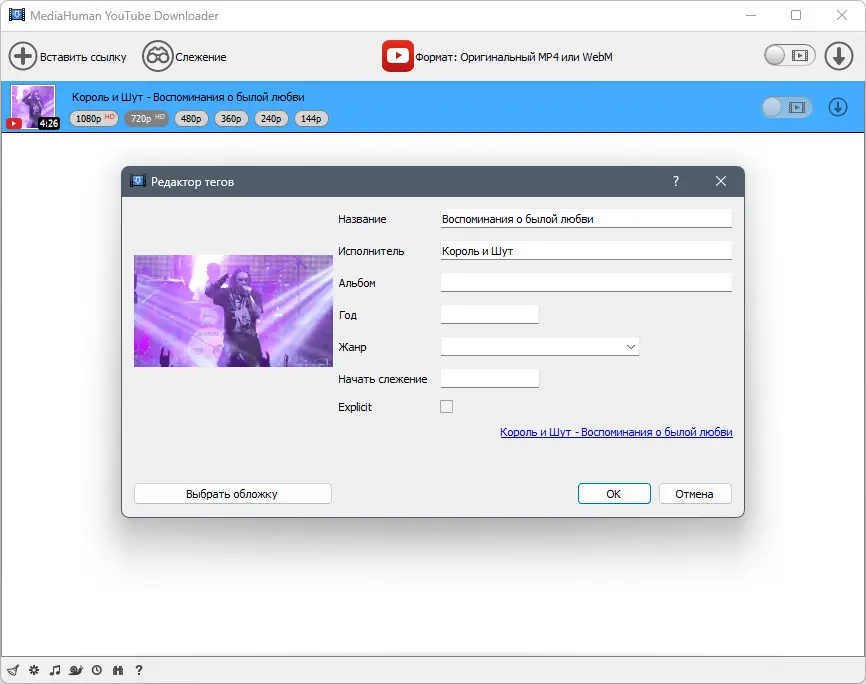Viewport: 866px width, 684px height.
Task: Choose the 480p quality badge
Action: click(x=191, y=118)
